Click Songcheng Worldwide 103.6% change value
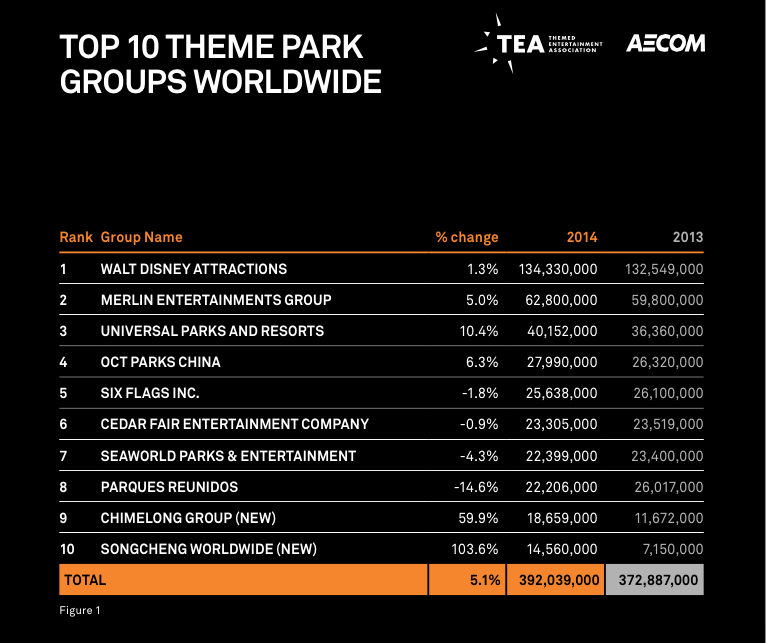 [x=477, y=549]
